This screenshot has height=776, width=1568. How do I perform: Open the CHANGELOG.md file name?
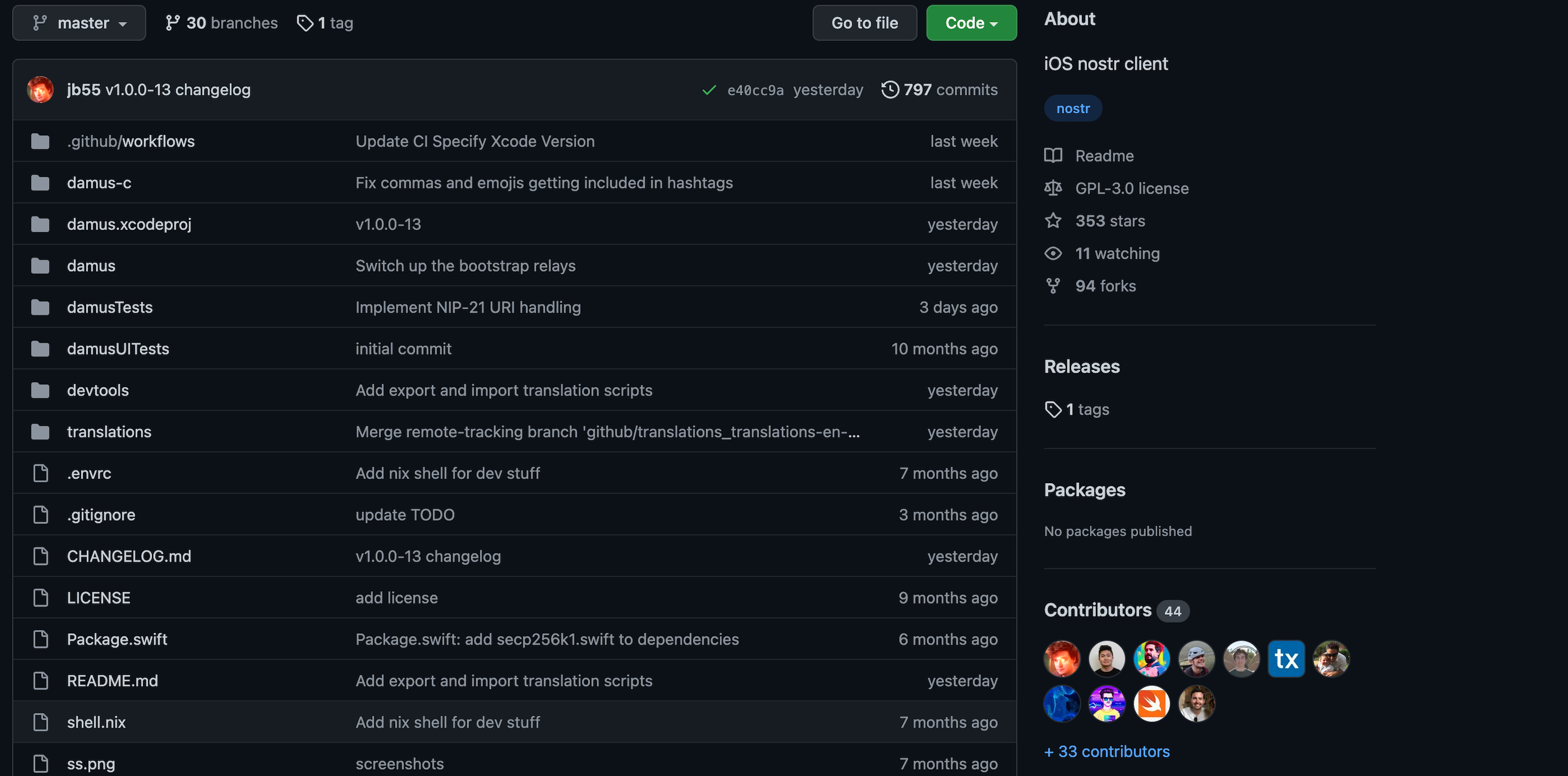click(129, 556)
